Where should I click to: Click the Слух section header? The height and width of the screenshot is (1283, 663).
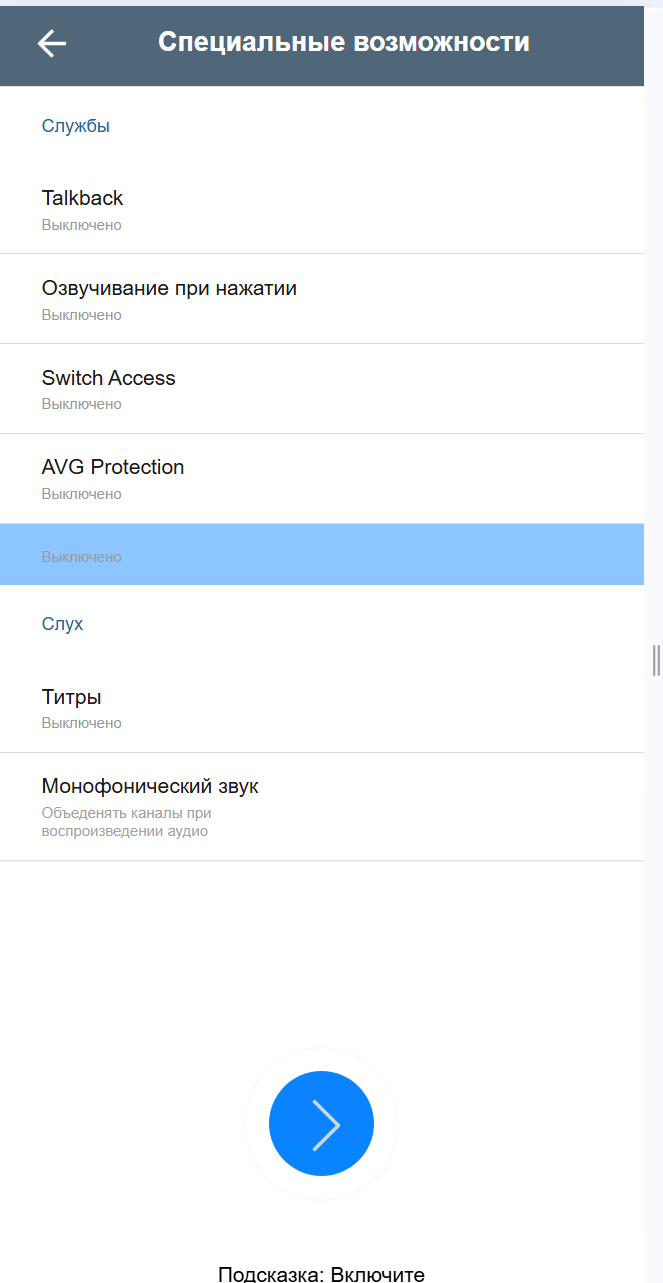coord(62,624)
